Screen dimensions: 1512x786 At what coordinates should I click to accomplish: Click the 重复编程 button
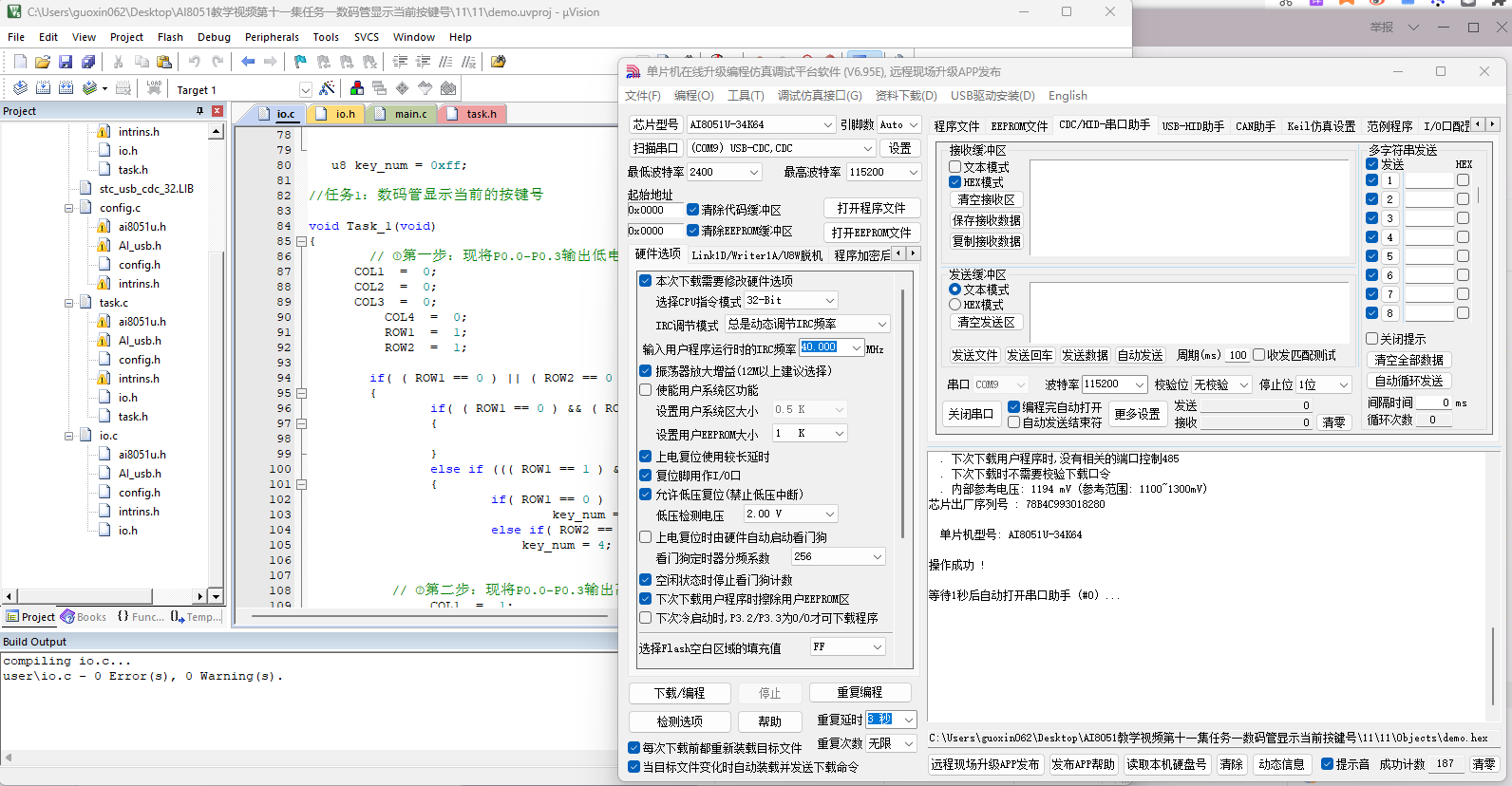pyautogui.click(x=860, y=693)
